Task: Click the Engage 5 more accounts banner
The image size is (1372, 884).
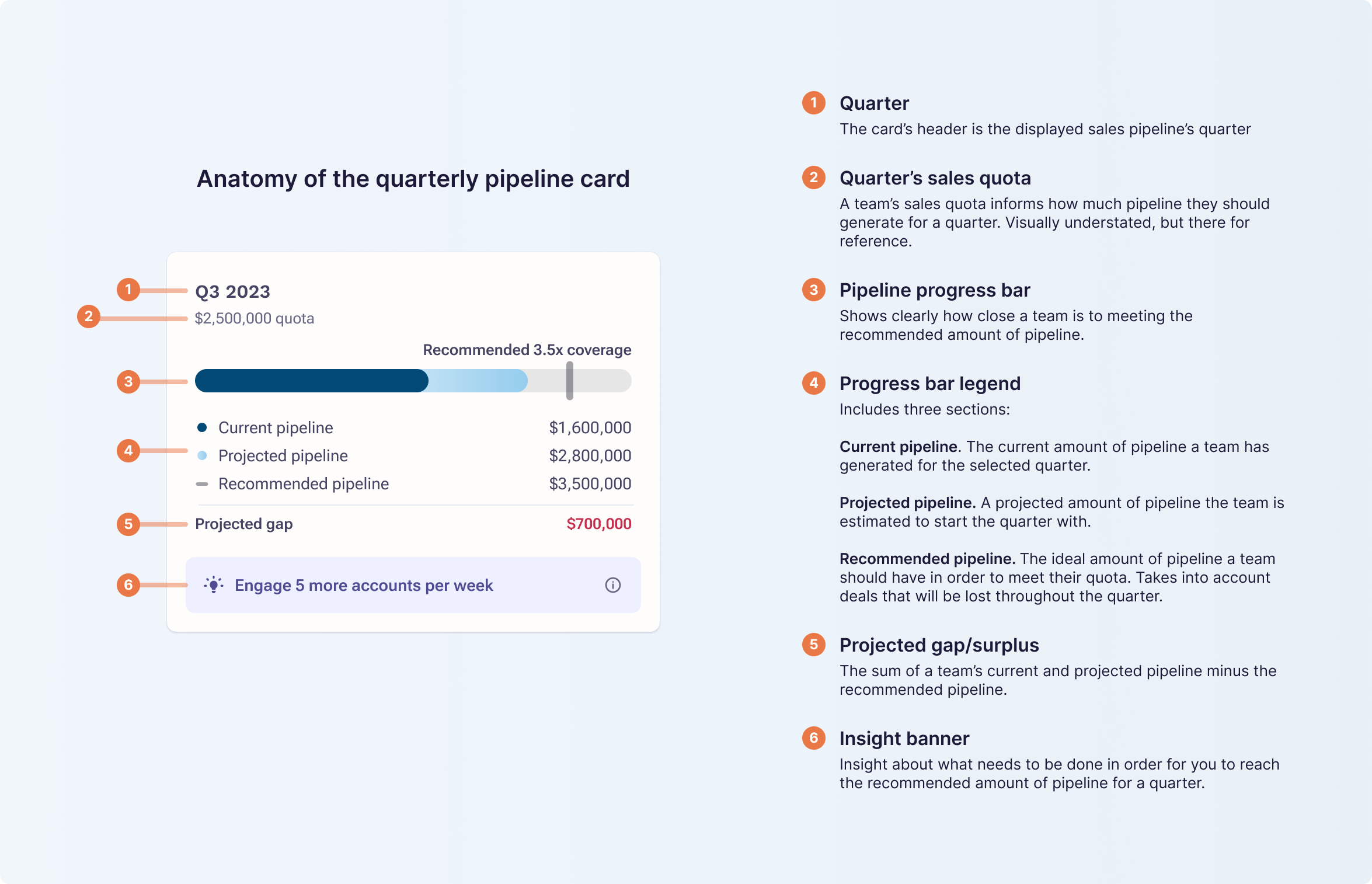Action: 364,585
